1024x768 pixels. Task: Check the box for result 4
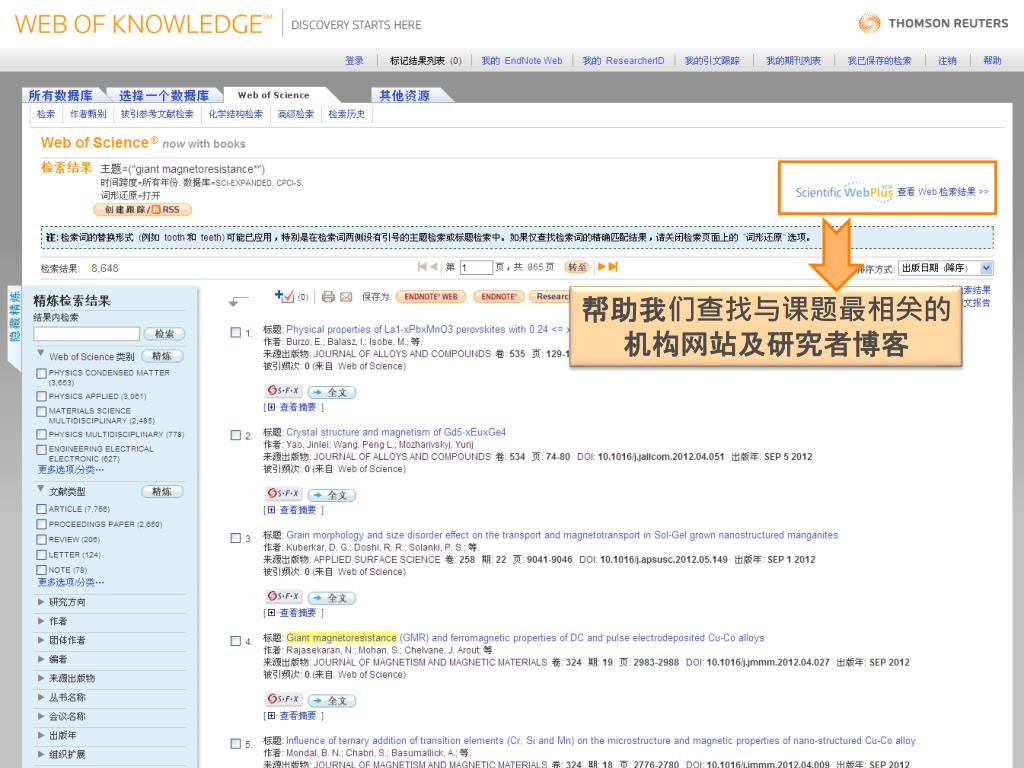[x=236, y=641]
